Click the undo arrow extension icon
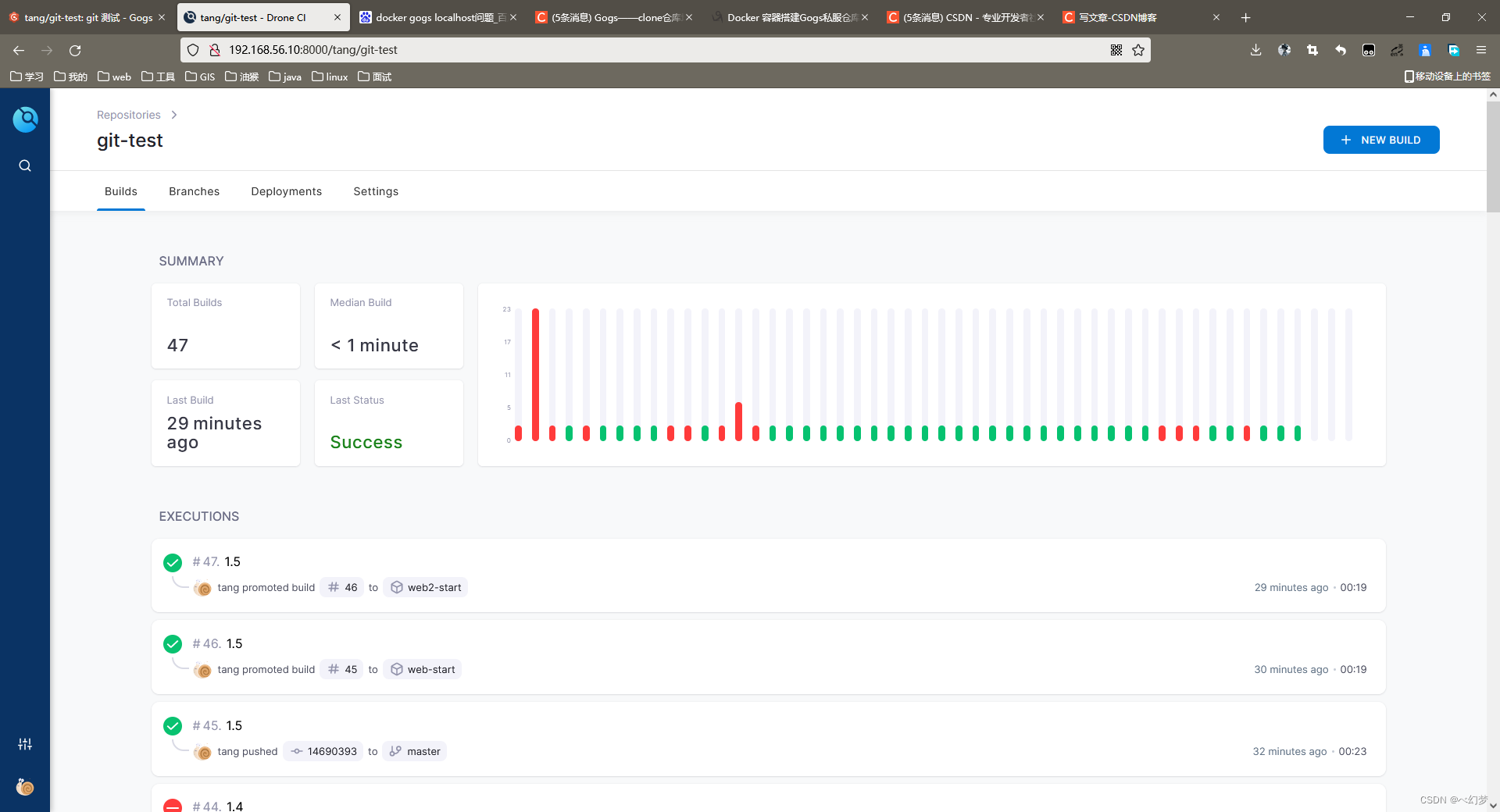 coord(1341,50)
